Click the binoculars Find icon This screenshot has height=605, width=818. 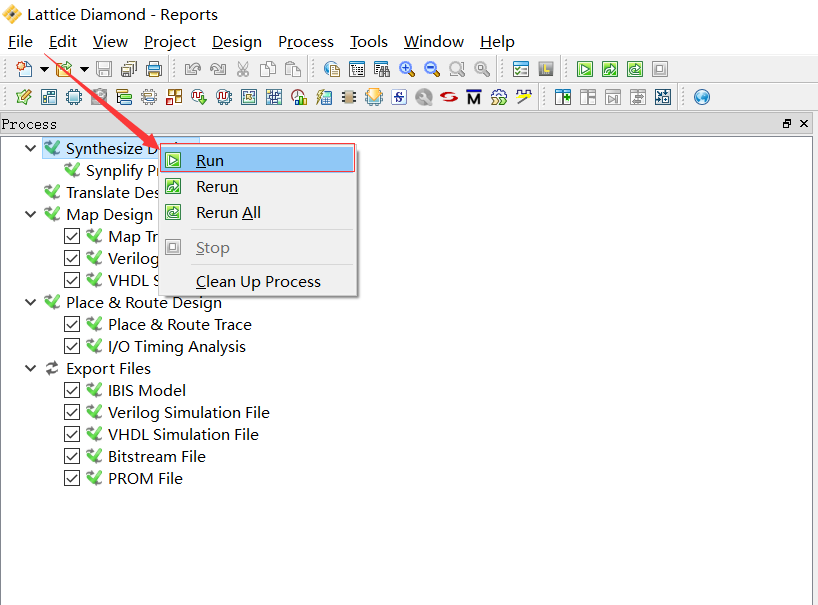coord(382,69)
